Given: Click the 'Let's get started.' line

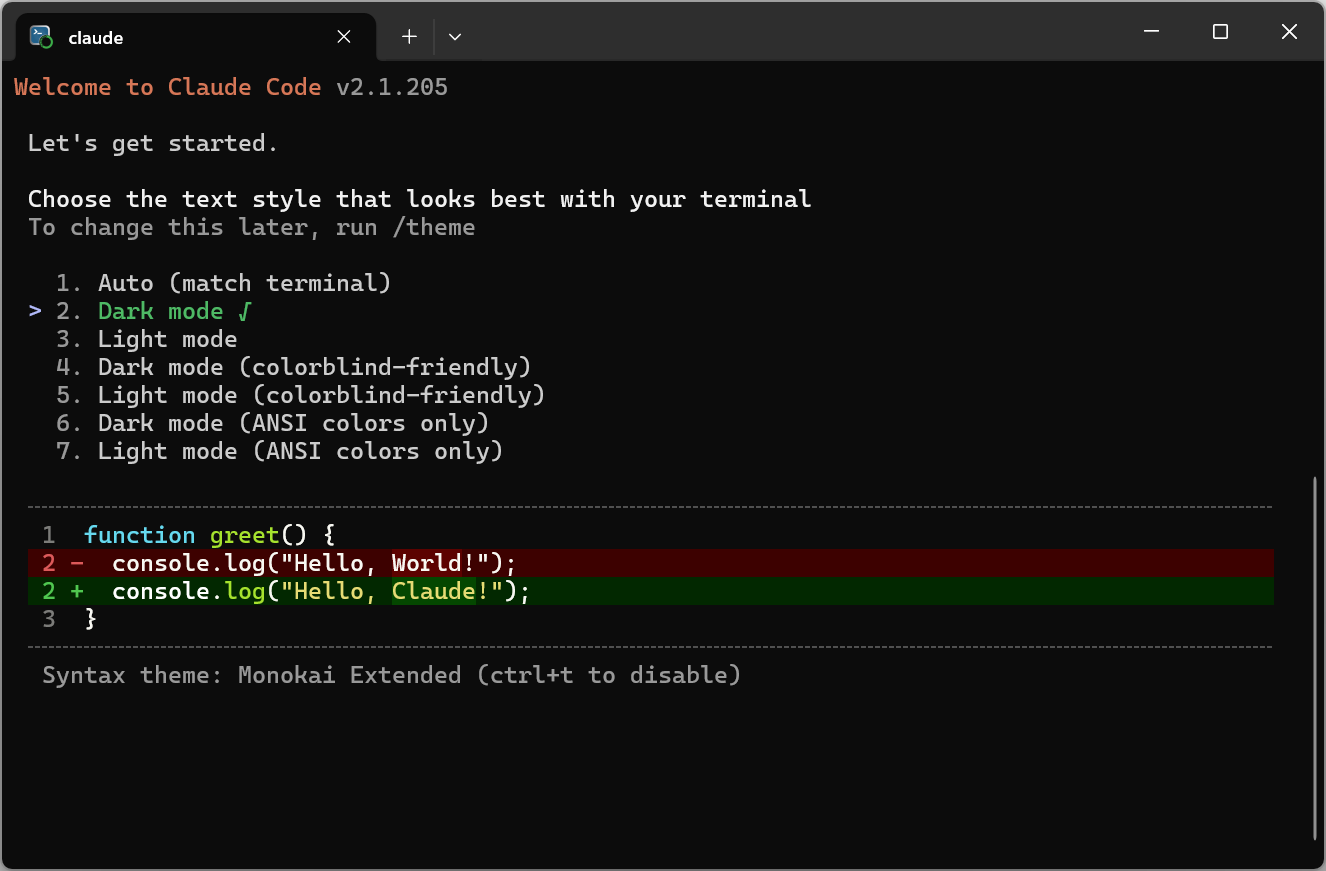Looking at the screenshot, I should pos(153,143).
